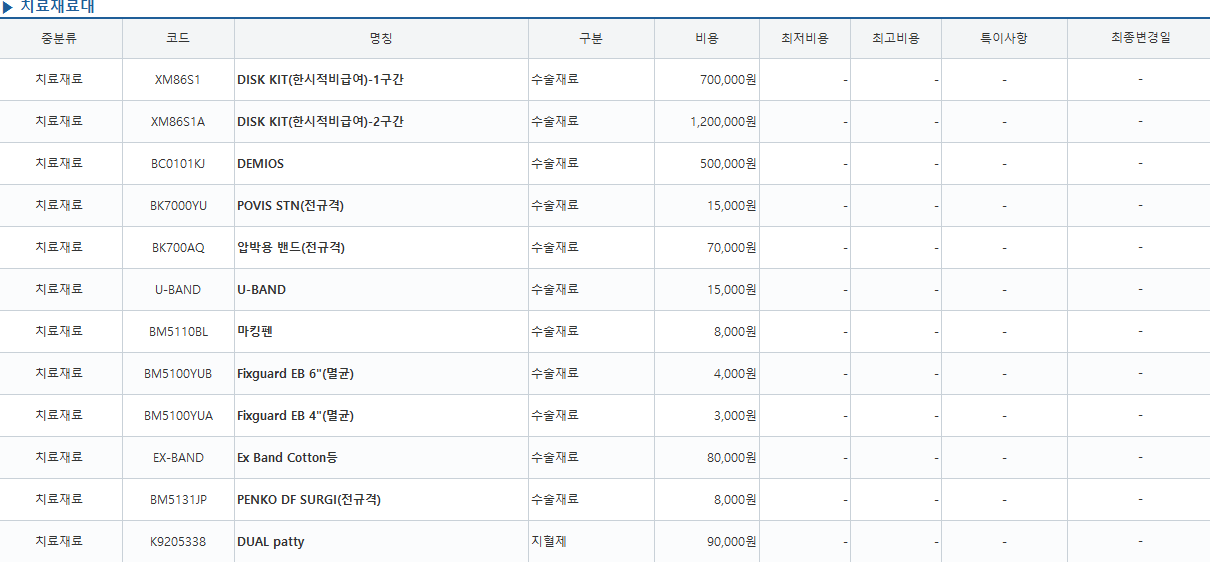Select code BK700AQ
Screen dimensions: 1210x562
[178, 248]
